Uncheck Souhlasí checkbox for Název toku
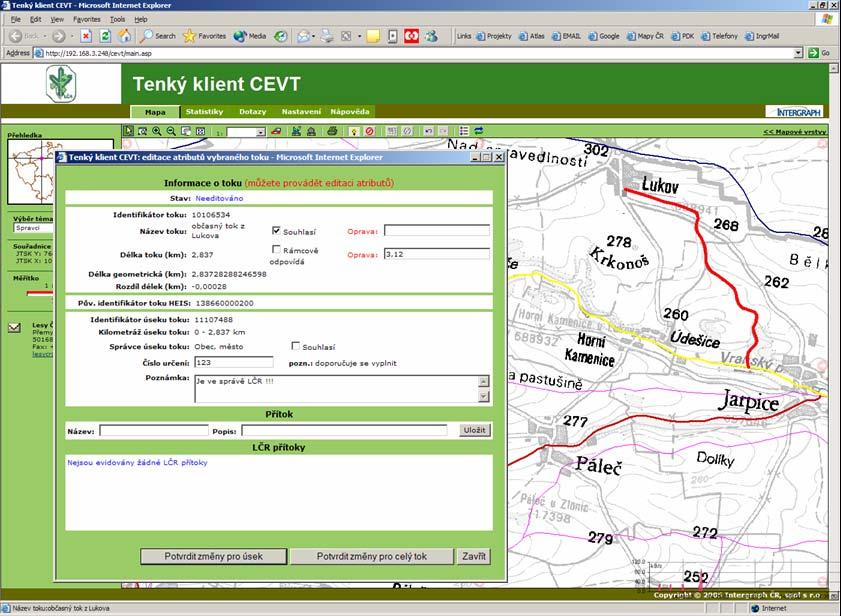This screenshot has height=616, width=841. (276, 231)
